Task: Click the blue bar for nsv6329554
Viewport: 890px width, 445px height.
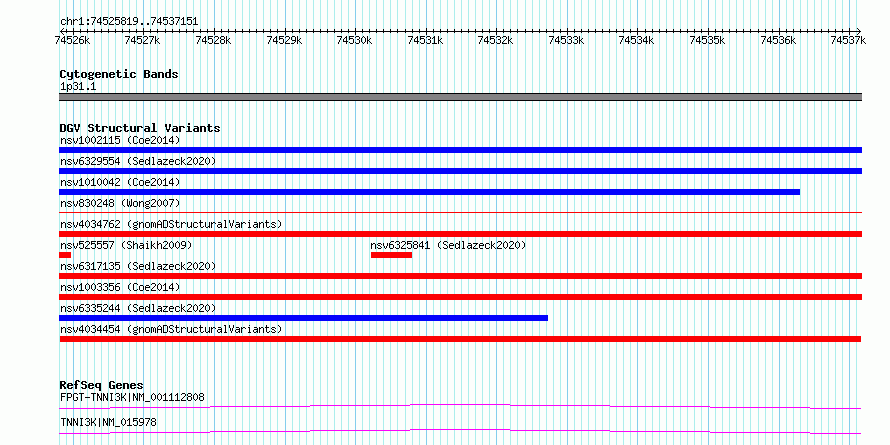Action: tap(460, 171)
